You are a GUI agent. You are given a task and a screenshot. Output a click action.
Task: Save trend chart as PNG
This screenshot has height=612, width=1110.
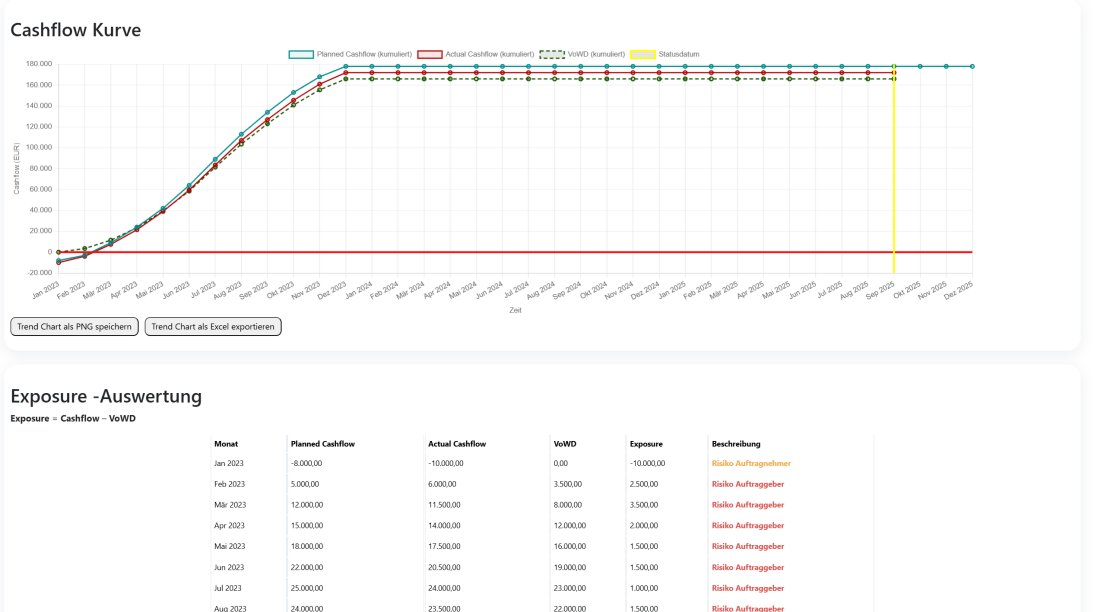pos(74,327)
